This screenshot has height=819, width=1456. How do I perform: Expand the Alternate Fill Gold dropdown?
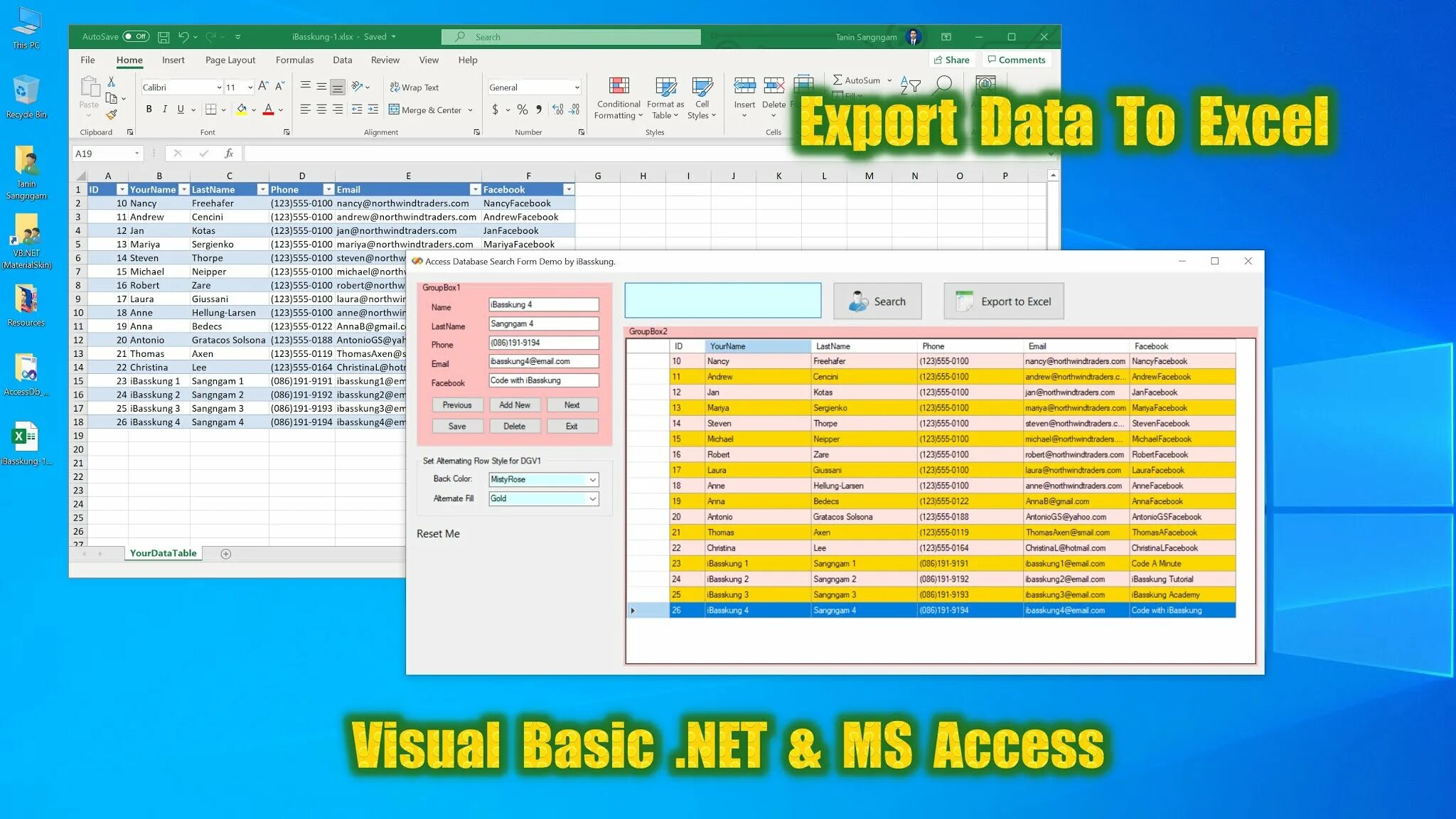coord(592,499)
